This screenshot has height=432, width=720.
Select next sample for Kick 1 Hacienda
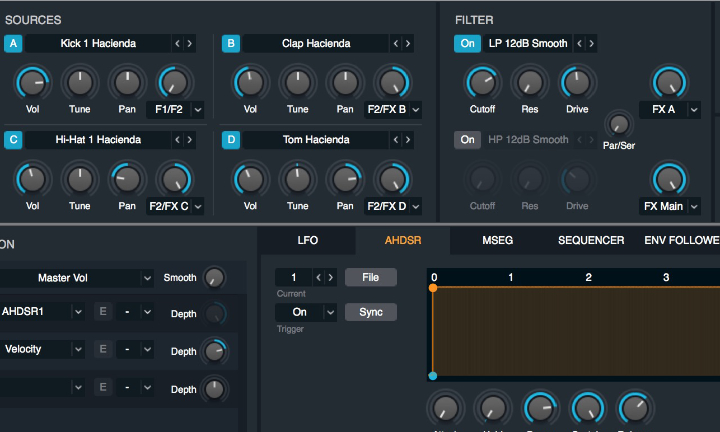[190, 44]
